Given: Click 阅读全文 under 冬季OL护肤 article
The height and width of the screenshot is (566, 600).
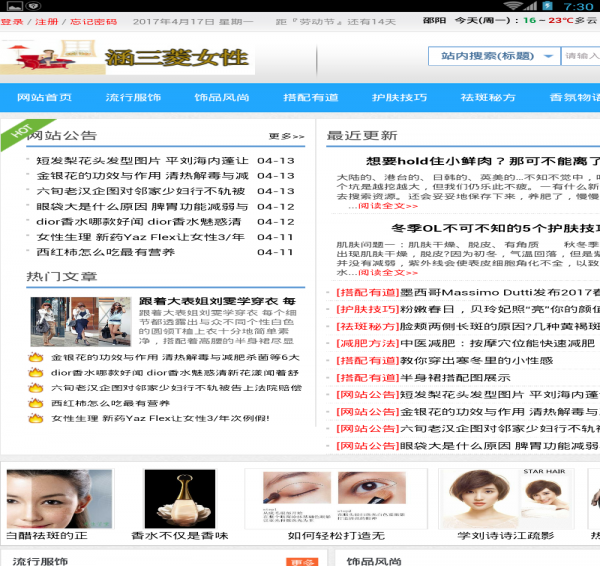Looking at the screenshot, I should (x=388, y=272).
